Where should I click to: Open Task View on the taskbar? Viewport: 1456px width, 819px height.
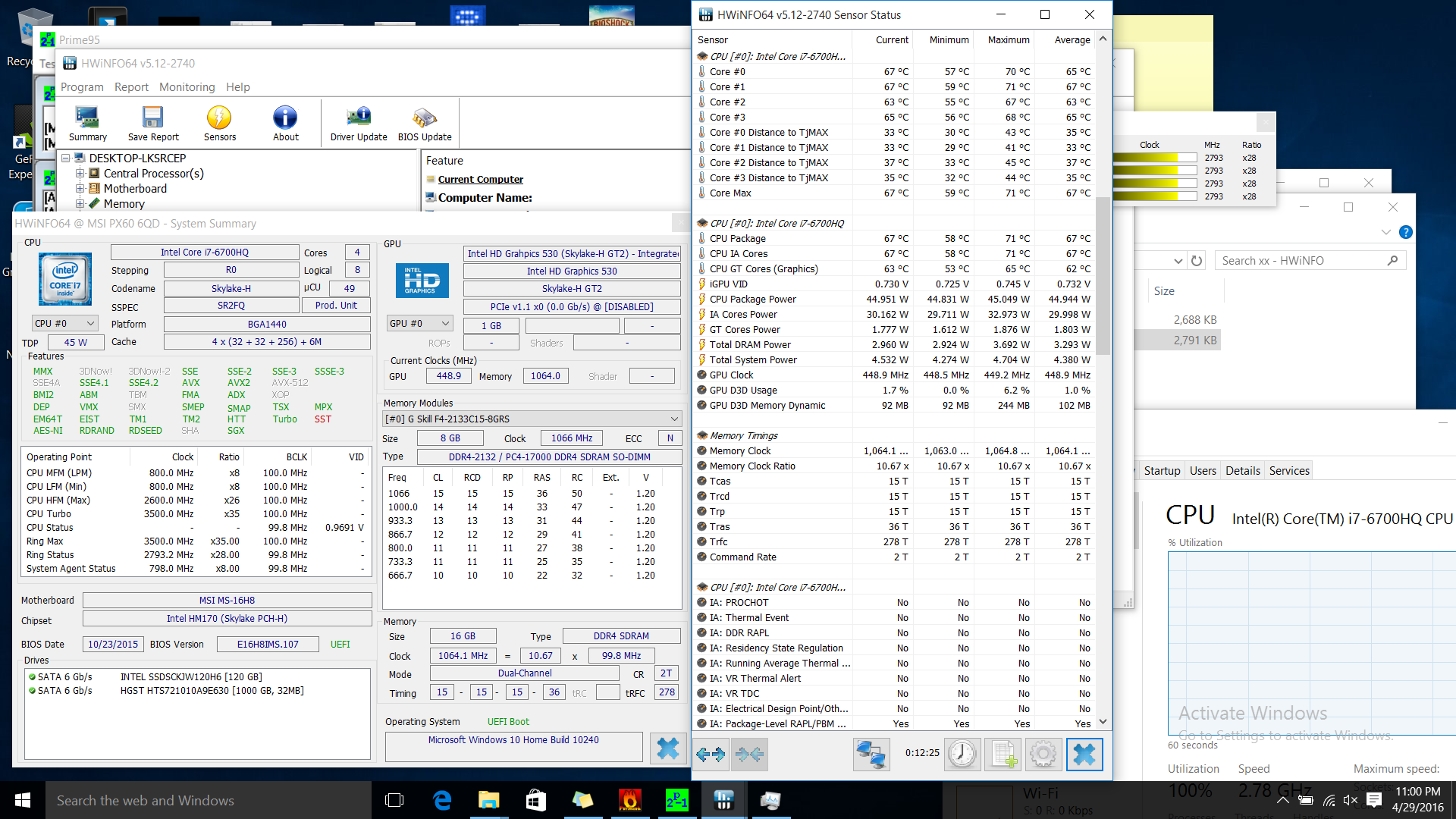click(x=394, y=800)
